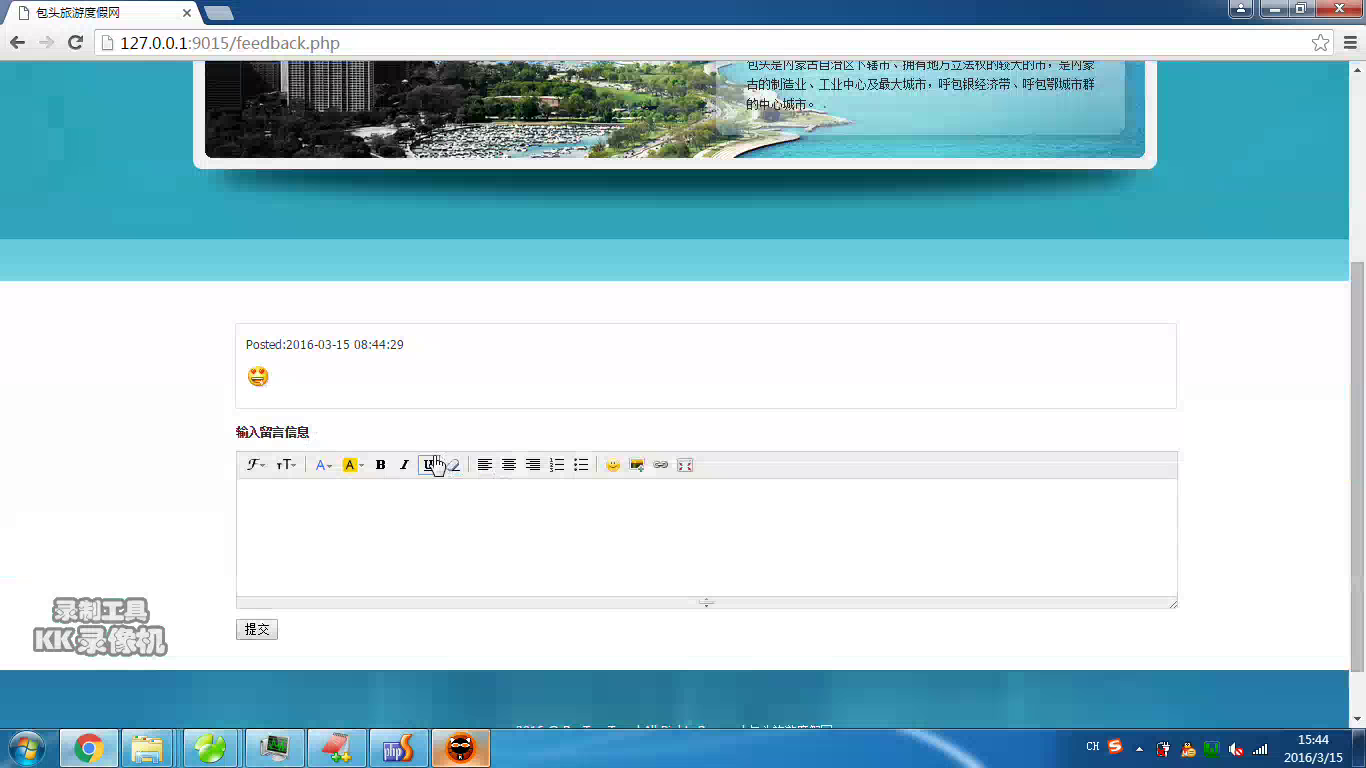Screen dimensions: 1366x768
Task: Click the scrollbar up arrow
Action: click(1357, 68)
